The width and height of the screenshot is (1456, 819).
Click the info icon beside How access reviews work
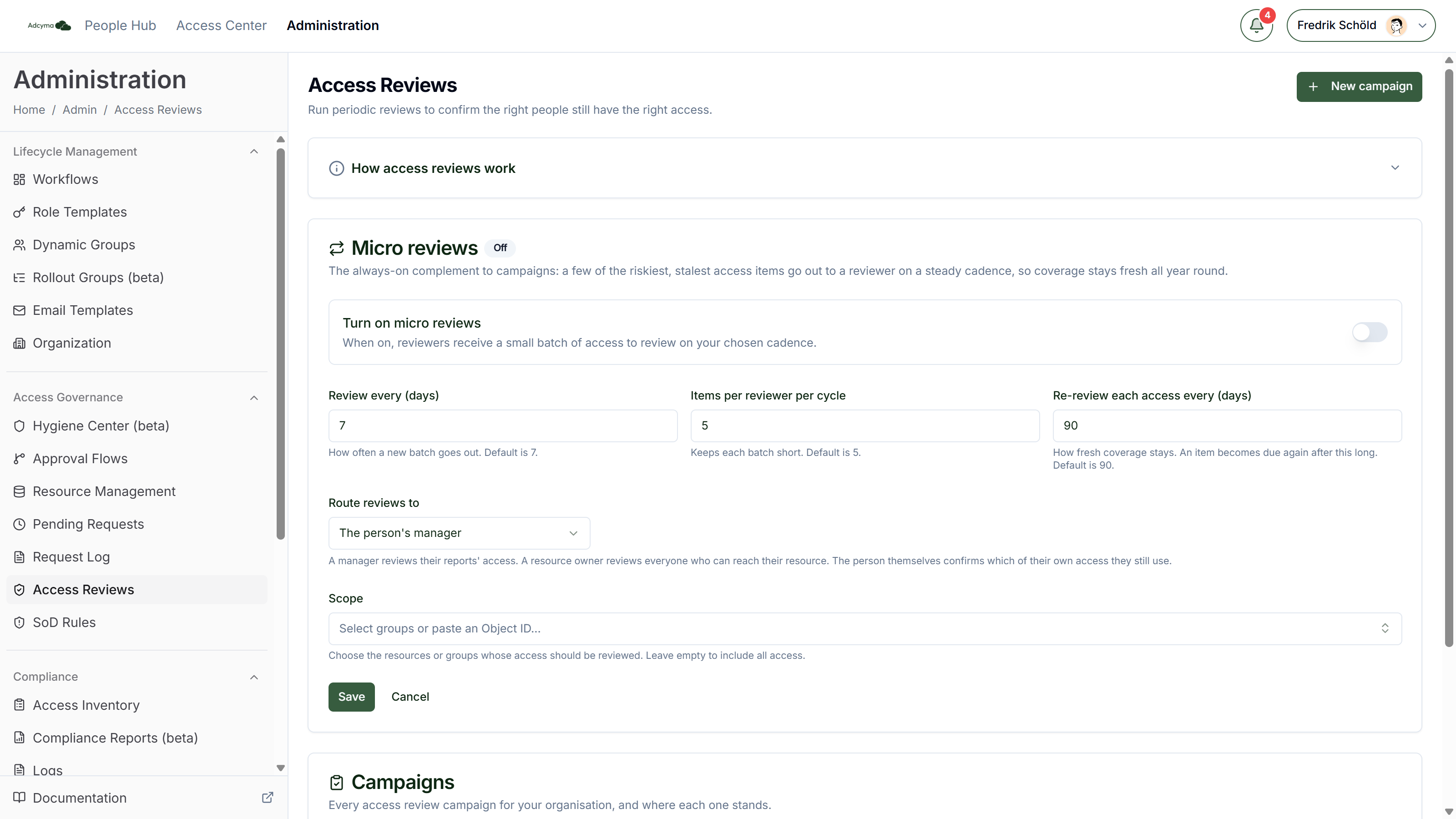[336, 168]
